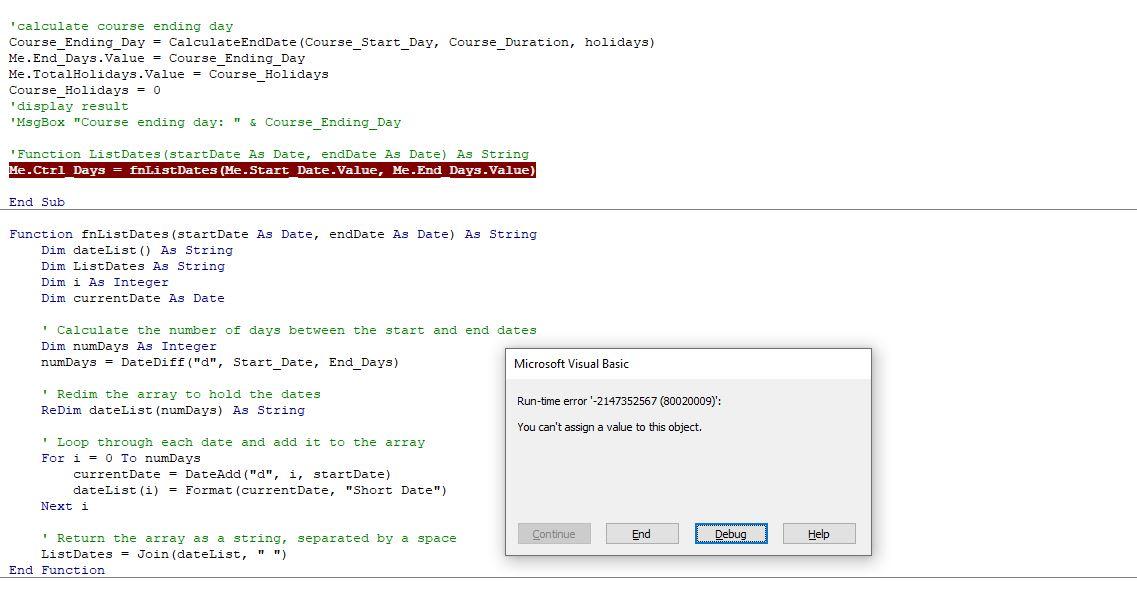Click the Debug button in the error dialog
This screenshot has height=598, width=1137.
(x=731, y=534)
